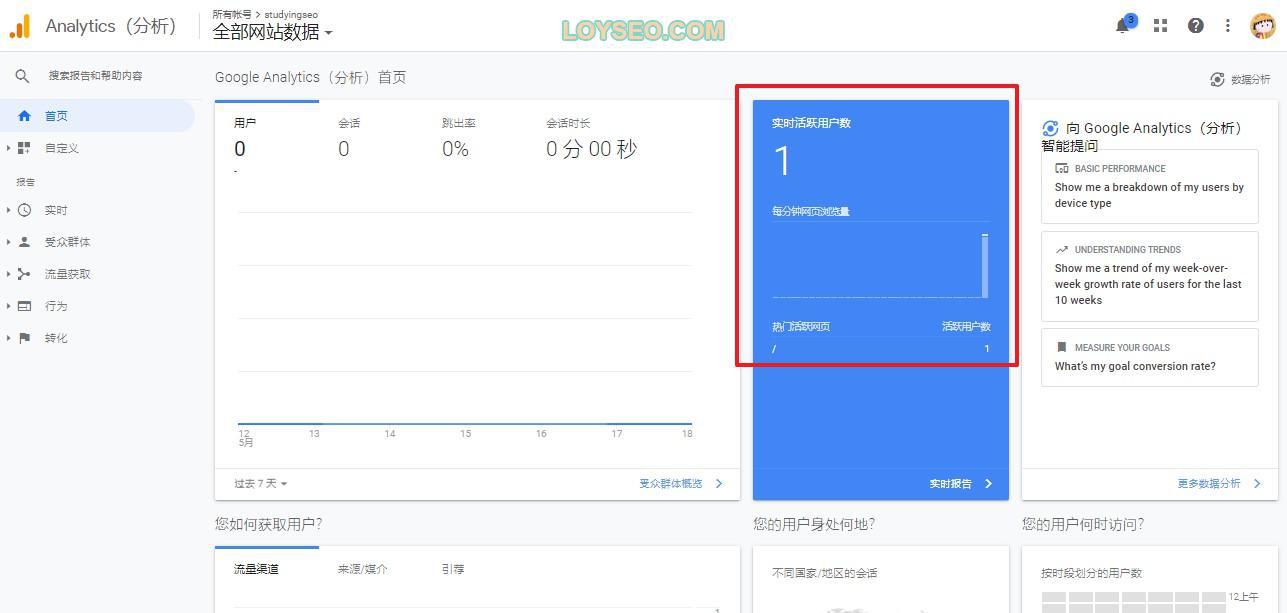
Task: Click the 您如何获取用户? heading
Action: tap(268, 524)
